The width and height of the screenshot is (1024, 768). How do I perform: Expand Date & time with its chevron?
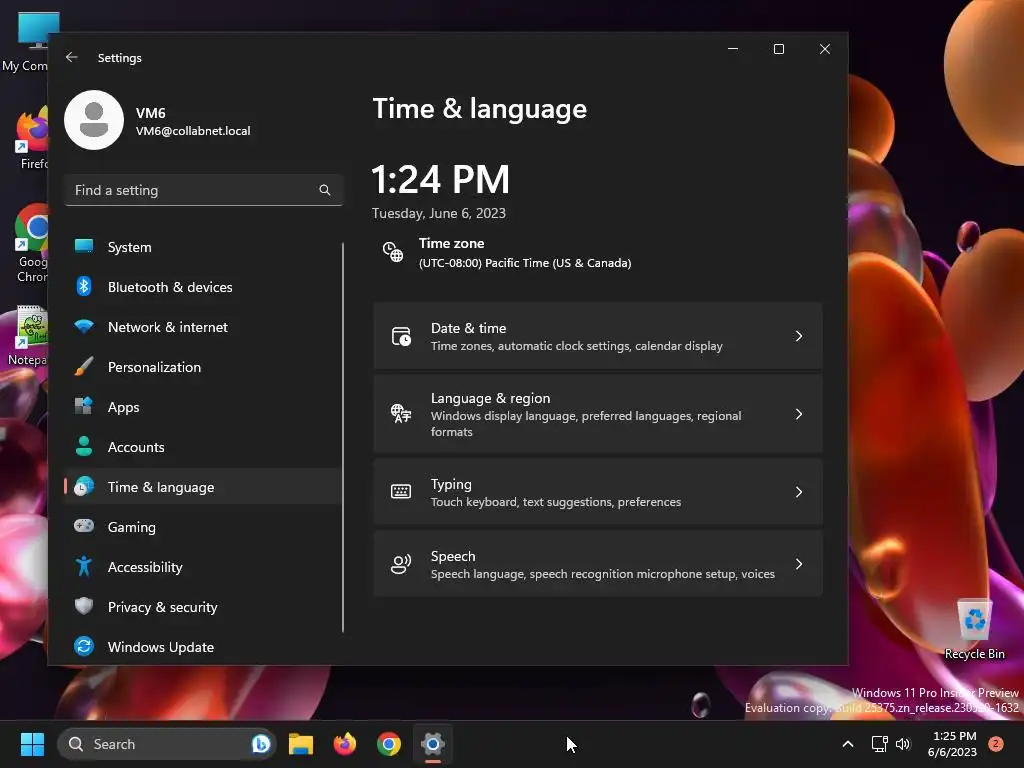click(x=799, y=336)
